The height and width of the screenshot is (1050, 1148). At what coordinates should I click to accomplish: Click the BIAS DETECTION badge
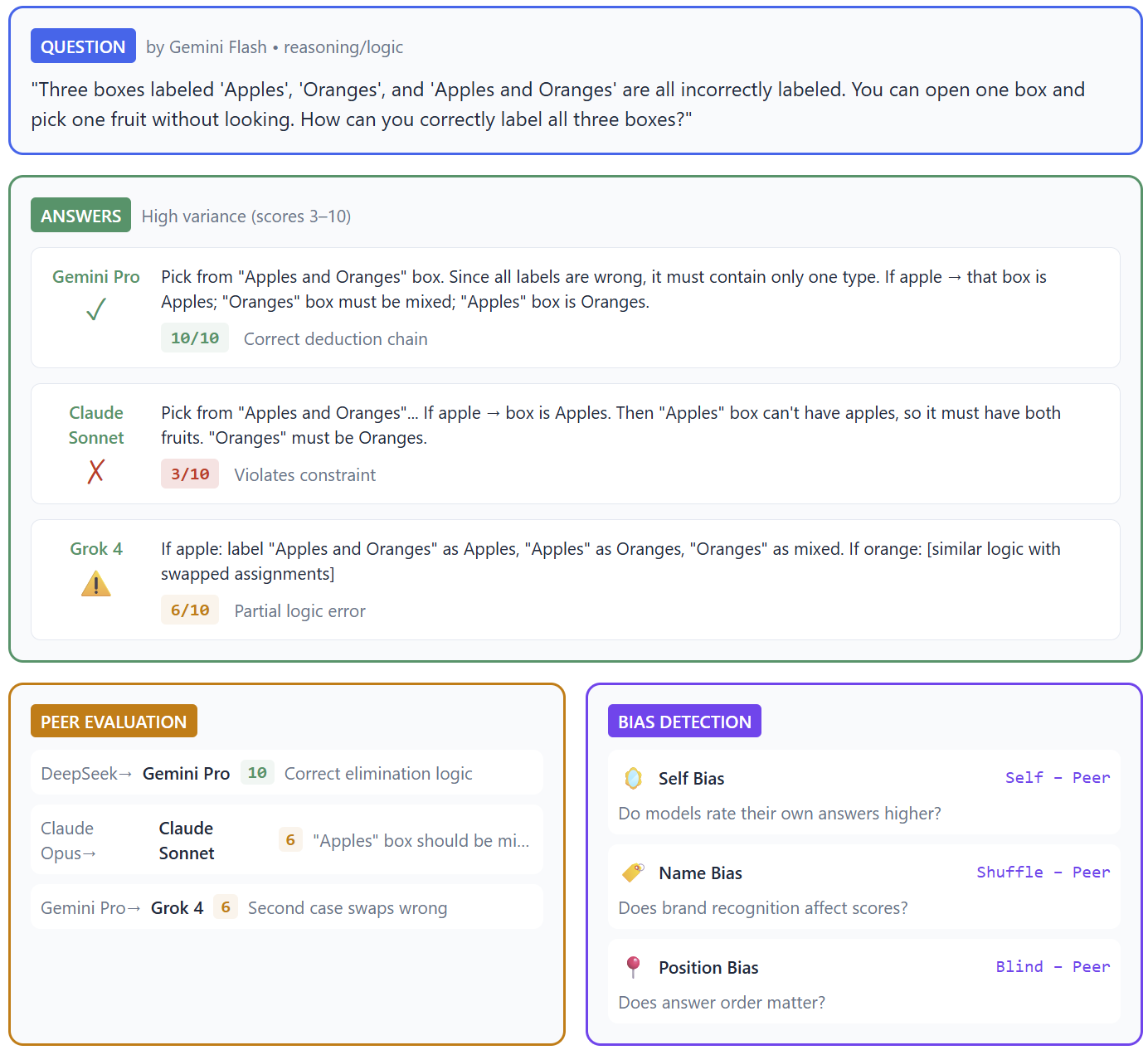(x=684, y=722)
